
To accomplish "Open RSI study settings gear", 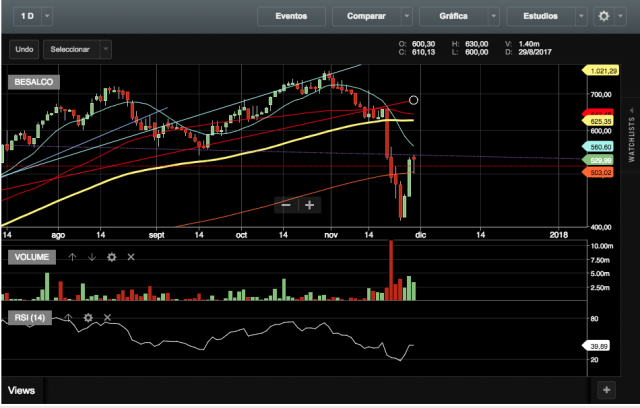I will [88, 317].
